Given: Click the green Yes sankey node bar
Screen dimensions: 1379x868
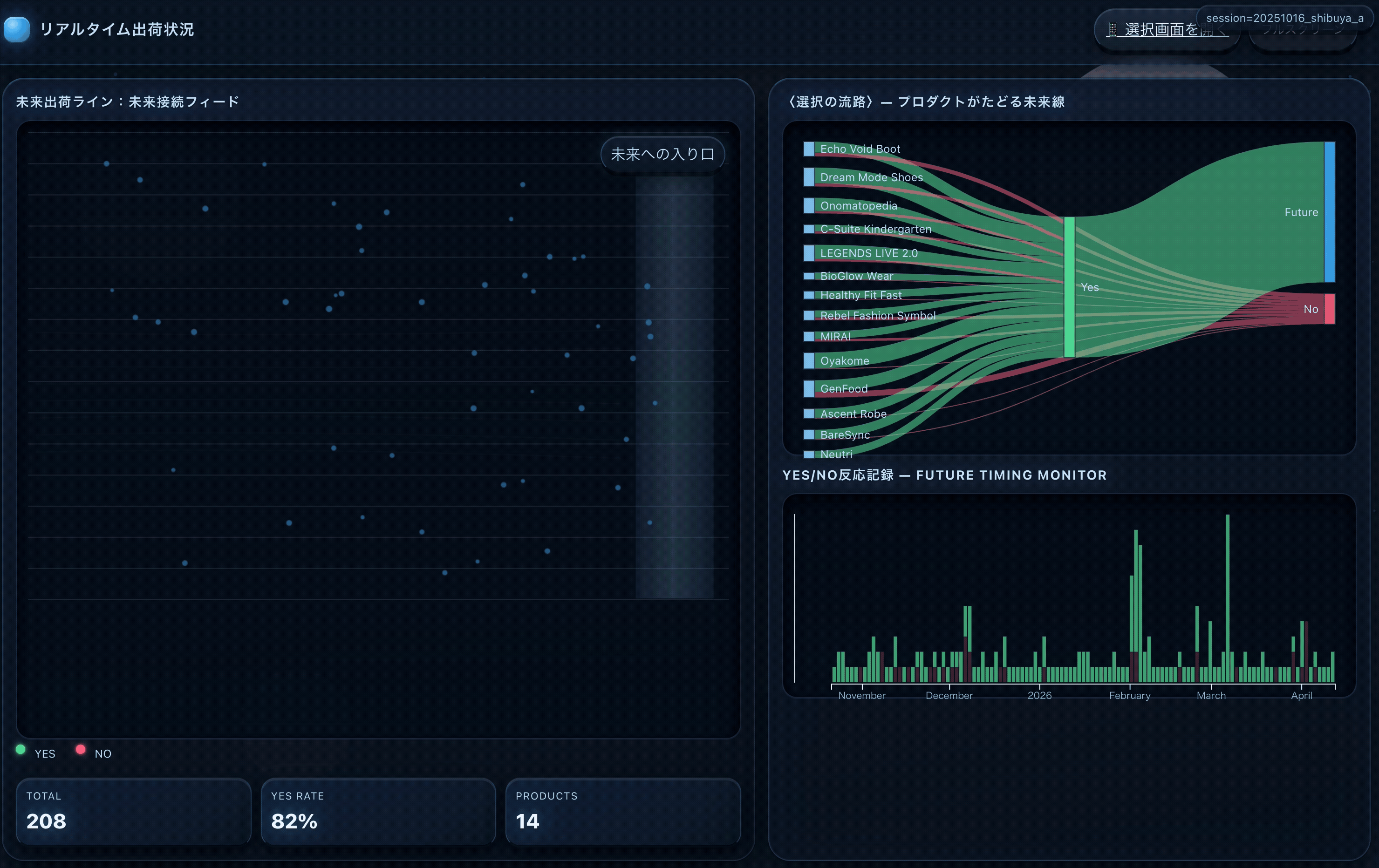Looking at the screenshot, I should 1069,287.
